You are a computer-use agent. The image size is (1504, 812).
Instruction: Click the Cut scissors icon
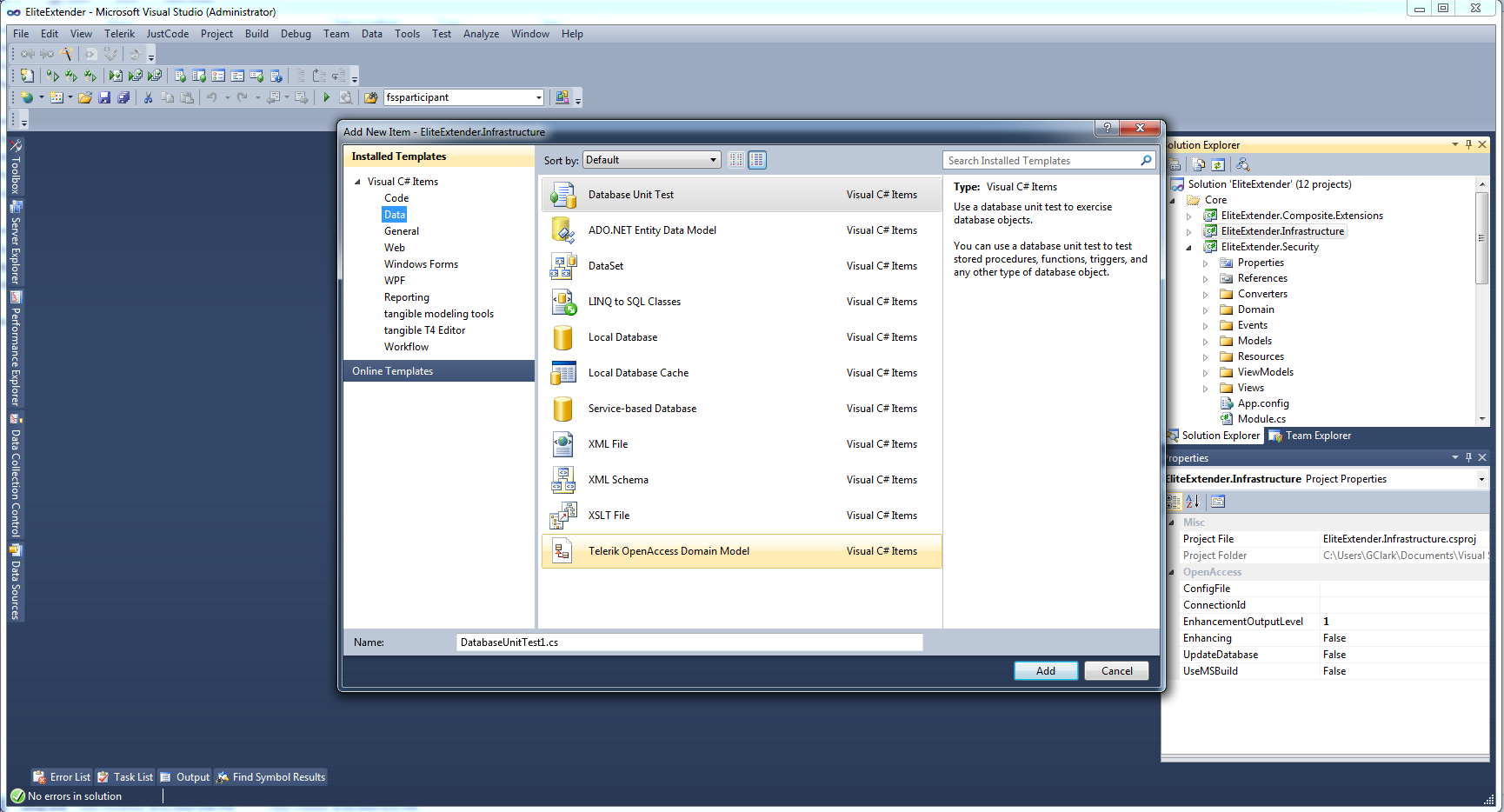[148, 97]
